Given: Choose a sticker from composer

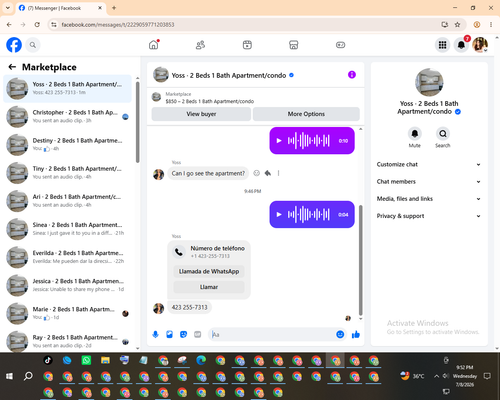Looking at the screenshot, I should (183, 334).
